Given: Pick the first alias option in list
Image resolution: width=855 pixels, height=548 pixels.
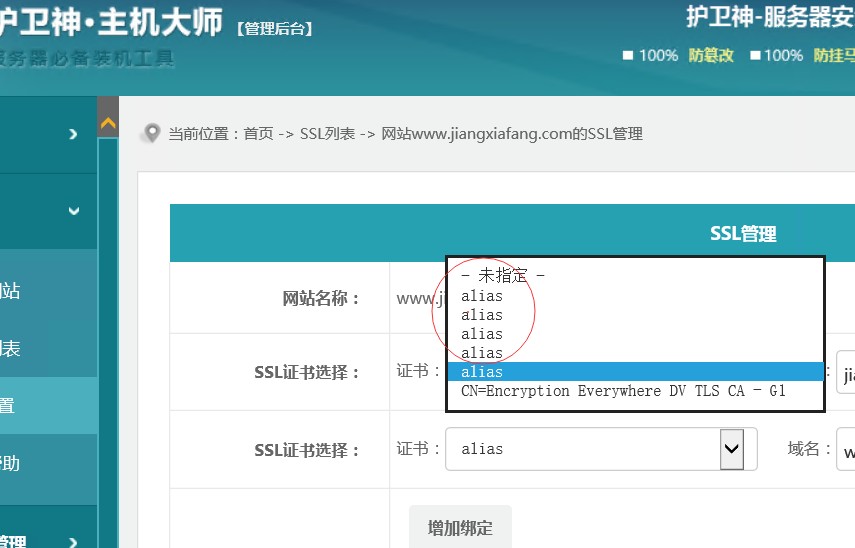Looking at the screenshot, I should pos(482,296).
